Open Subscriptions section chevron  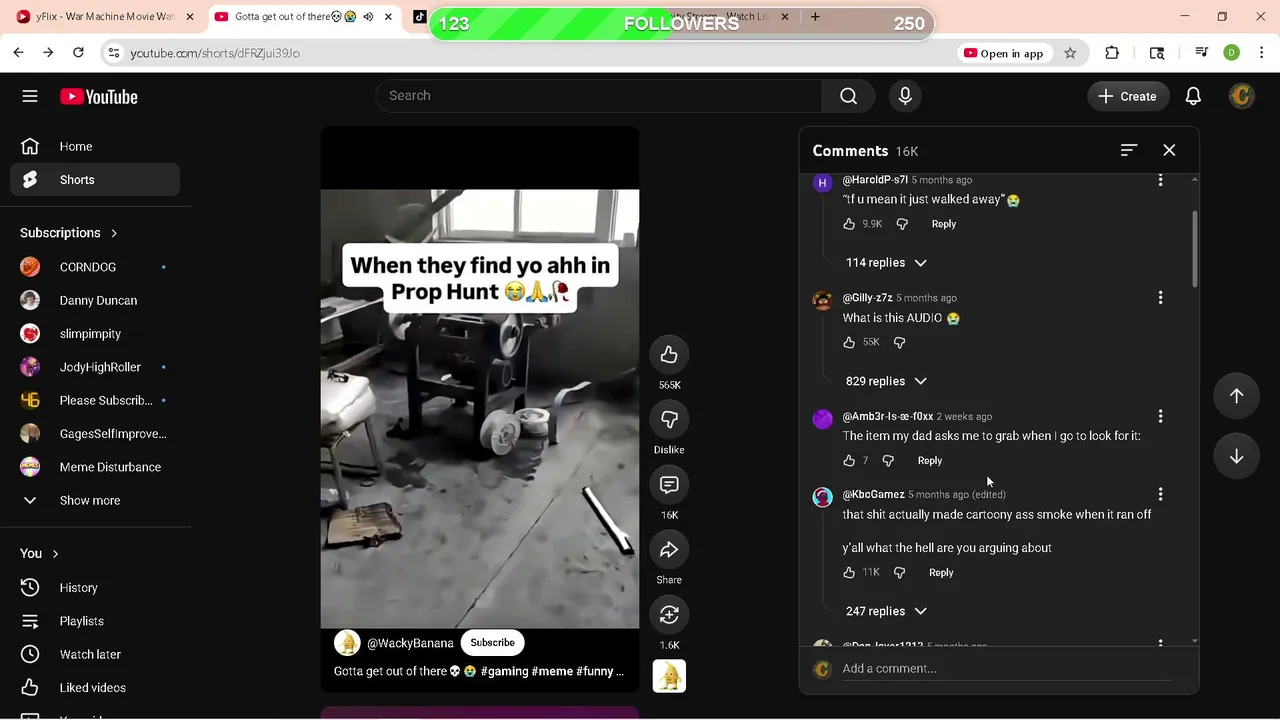point(114,233)
